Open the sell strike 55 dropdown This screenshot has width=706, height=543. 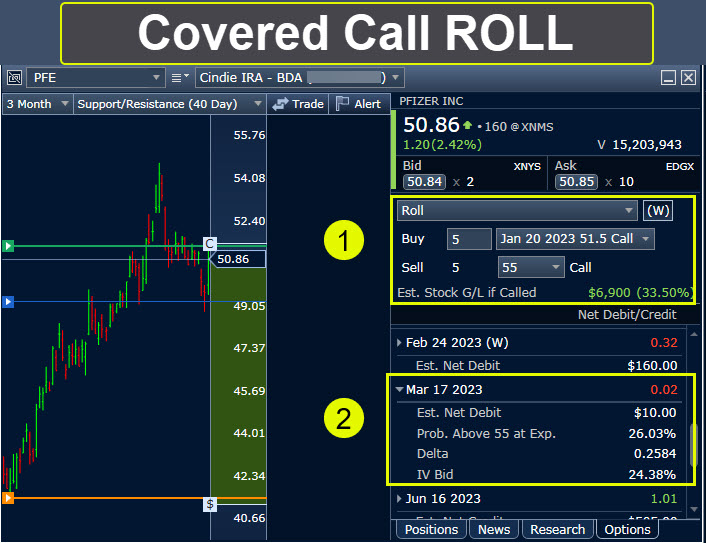529,267
